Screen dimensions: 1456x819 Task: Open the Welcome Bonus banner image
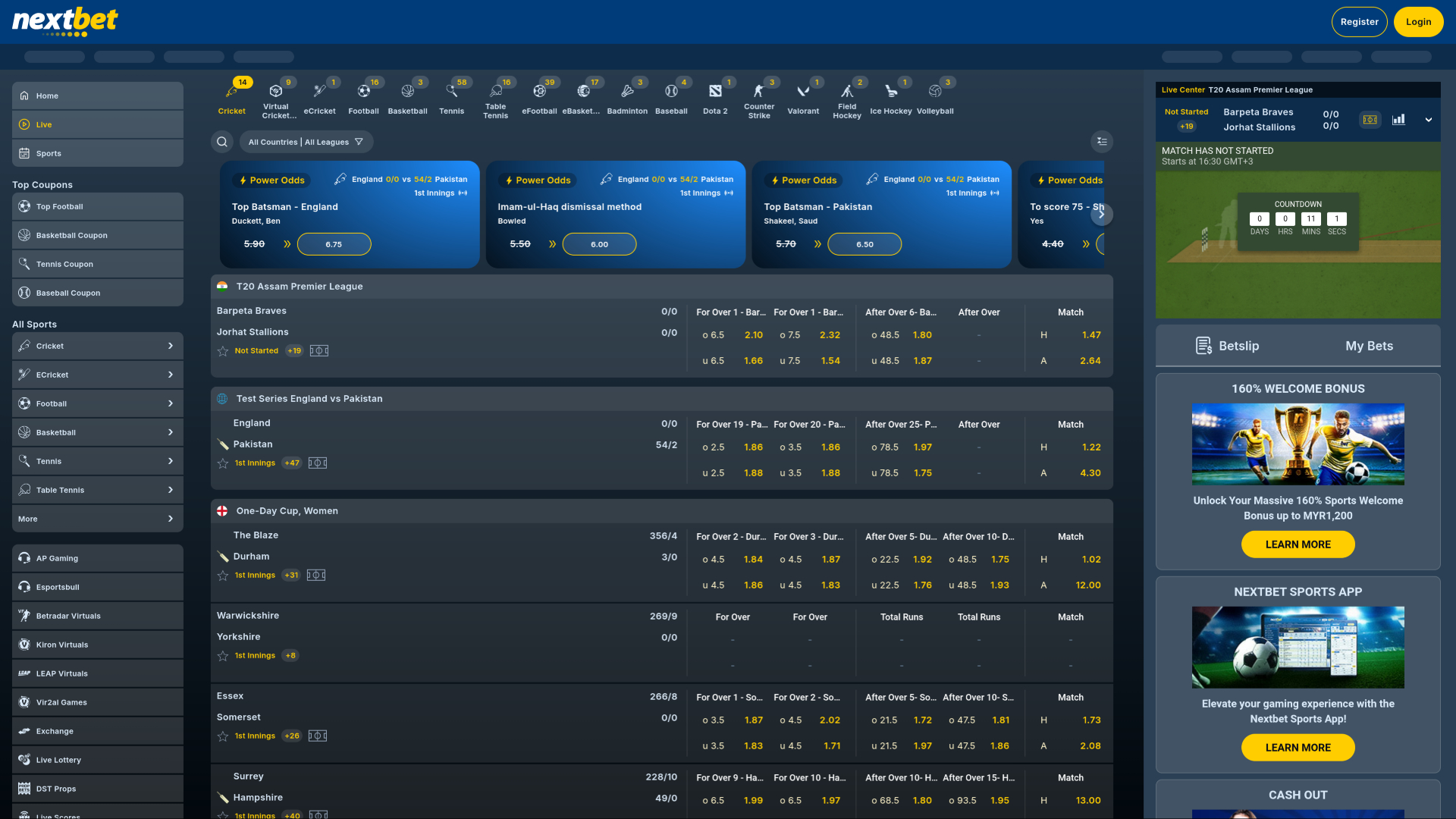[x=1298, y=444]
